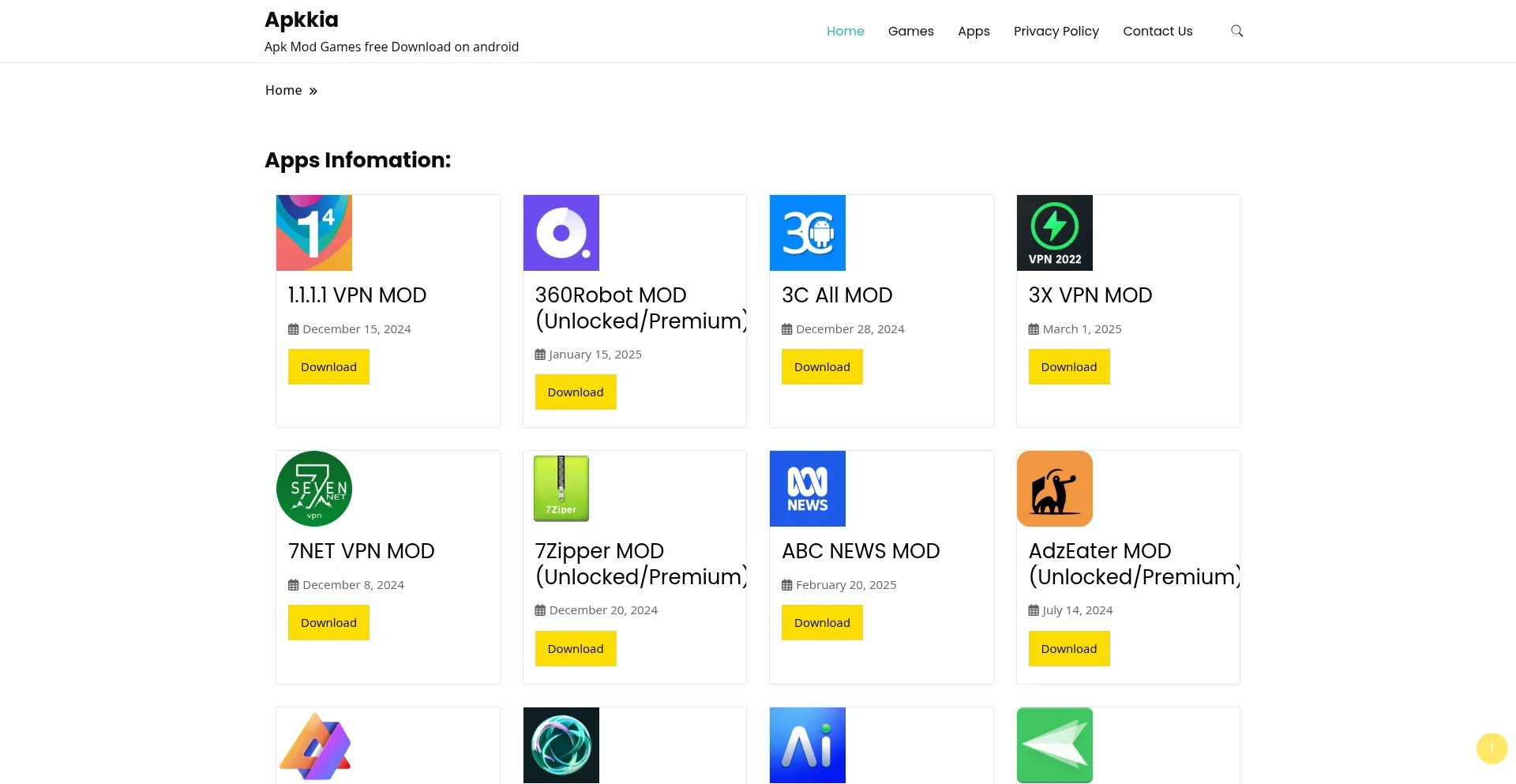
Task: Click the date February 20, 2025
Action: click(x=846, y=585)
